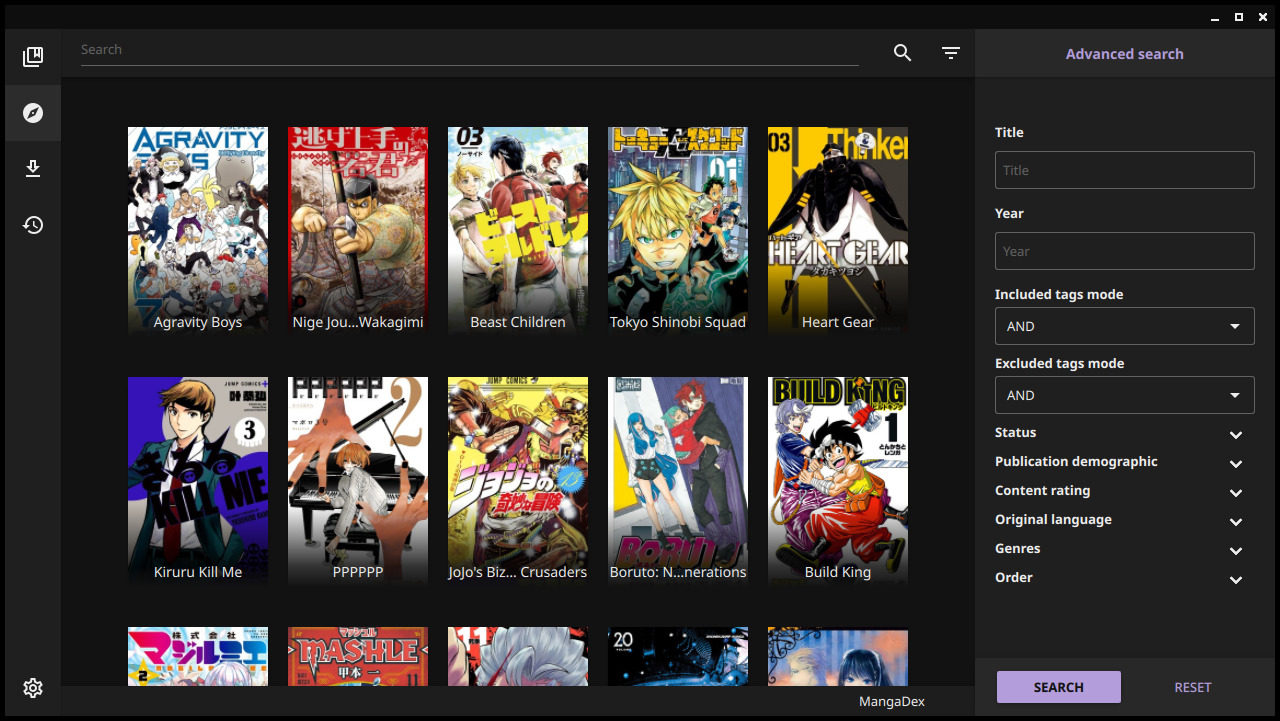Screen dimensions: 1280x721
Task: Click the RESET button
Action: point(1193,687)
